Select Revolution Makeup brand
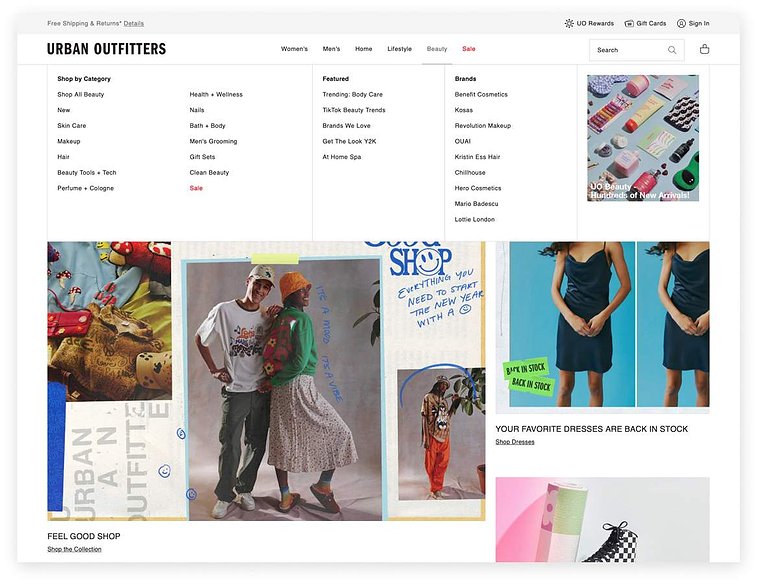The height and width of the screenshot is (584, 759). click(x=483, y=125)
